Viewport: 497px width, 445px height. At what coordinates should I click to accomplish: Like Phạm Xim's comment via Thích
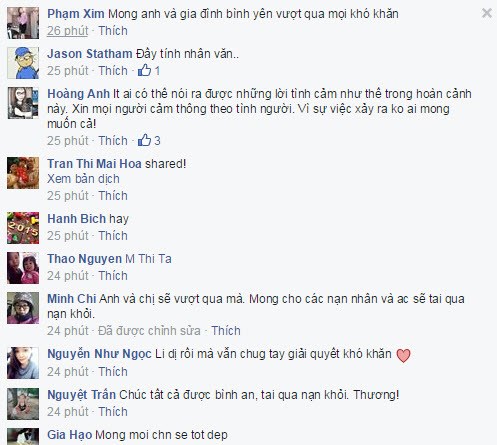point(113,31)
